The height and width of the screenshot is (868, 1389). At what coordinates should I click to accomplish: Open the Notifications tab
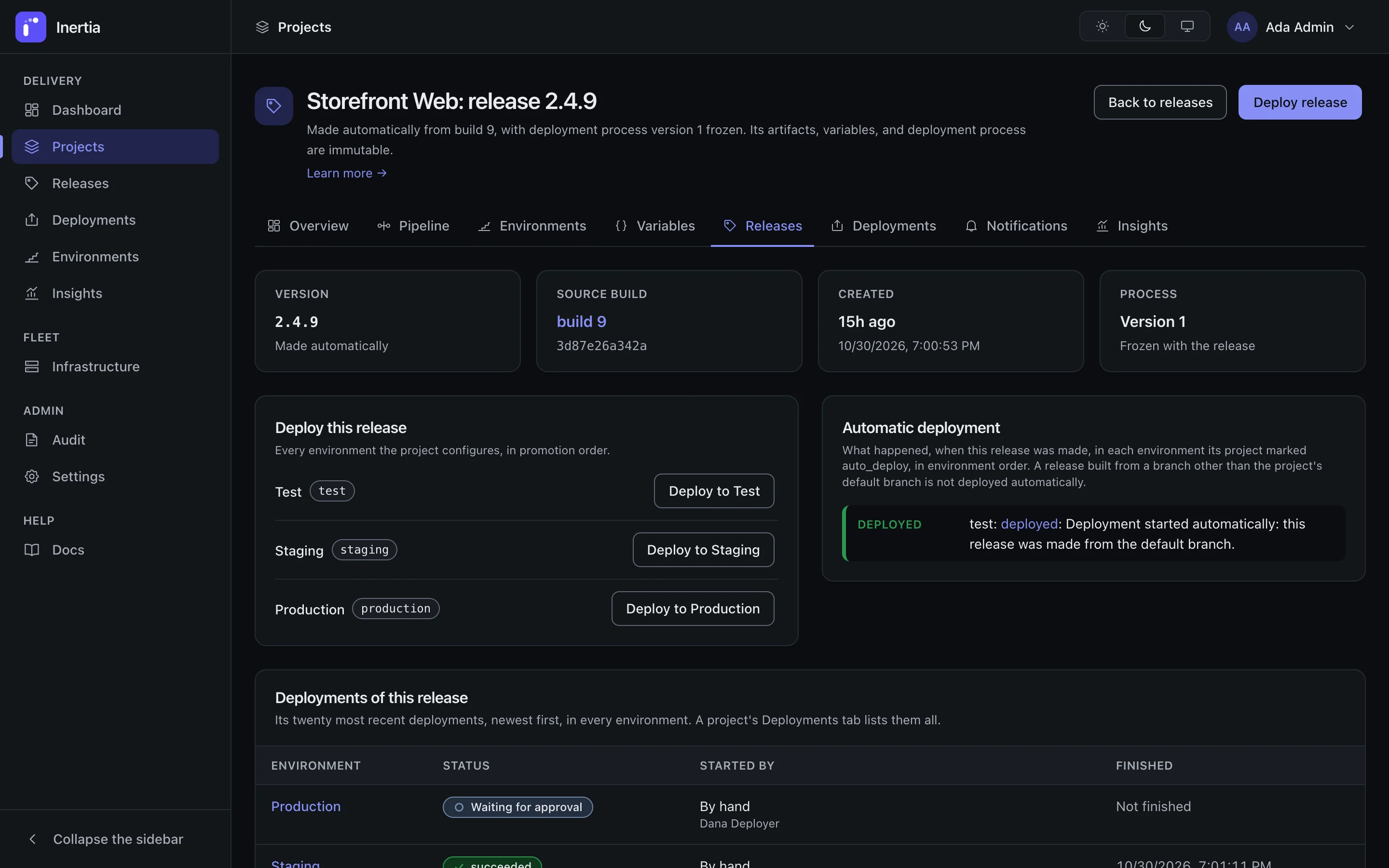click(x=1017, y=226)
